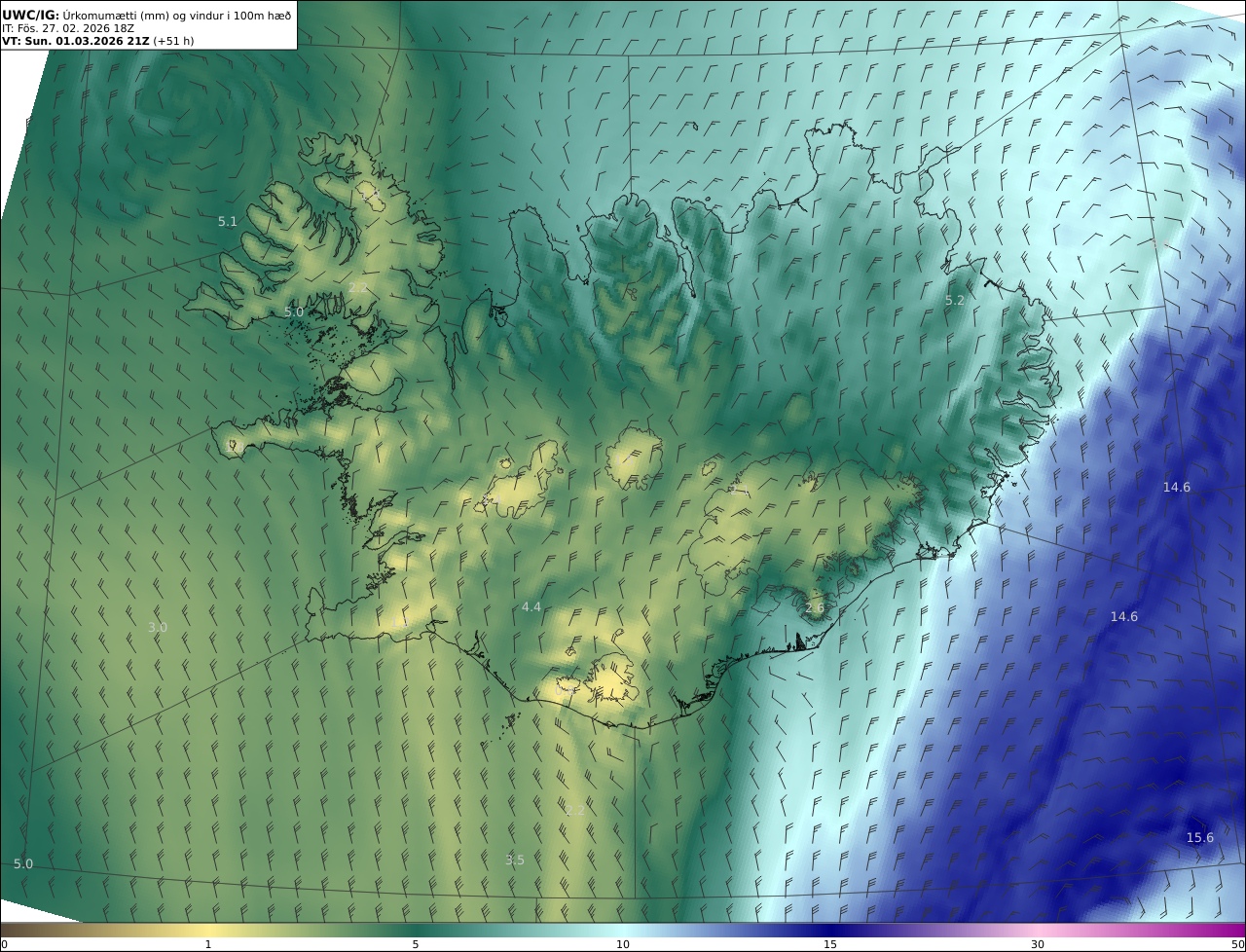Image resolution: width=1246 pixels, height=952 pixels.
Task: Click the colorbar tick label 30
Action: tap(1038, 944)
